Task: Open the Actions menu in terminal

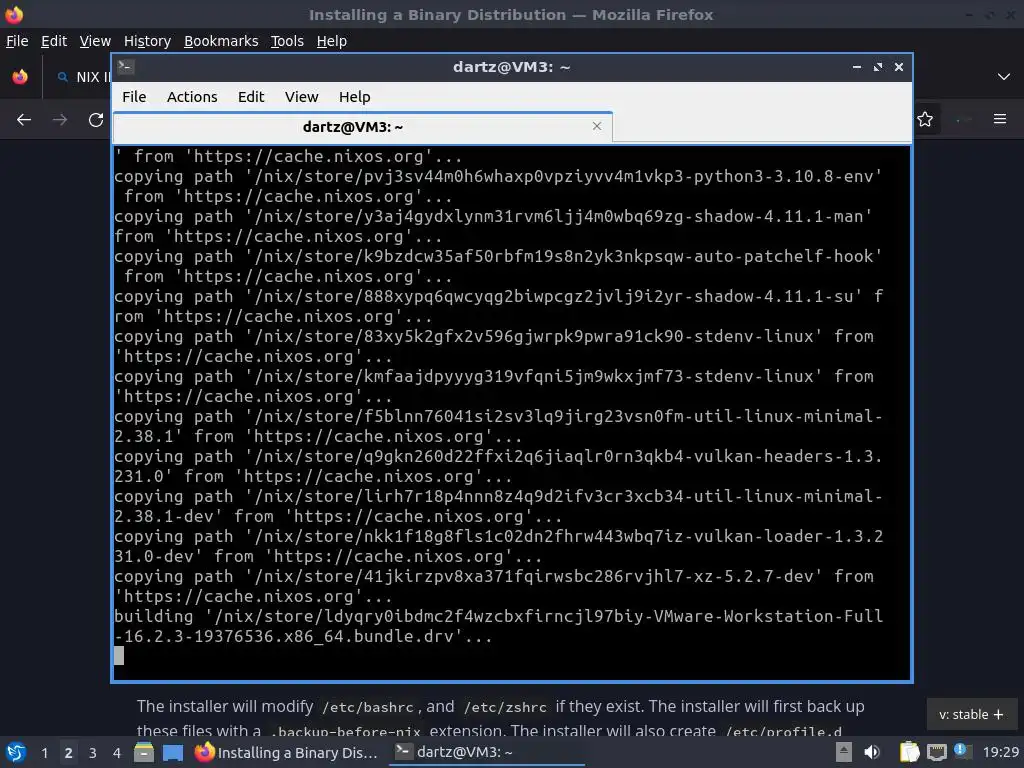Action: point(192,97)
